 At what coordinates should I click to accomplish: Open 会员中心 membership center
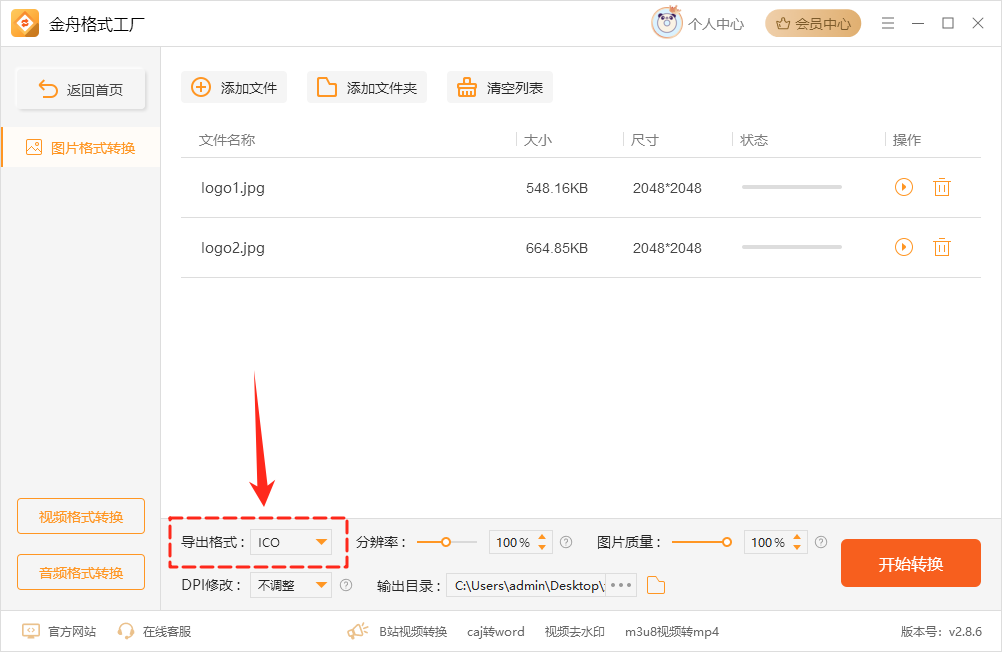(x=813, y=22)
